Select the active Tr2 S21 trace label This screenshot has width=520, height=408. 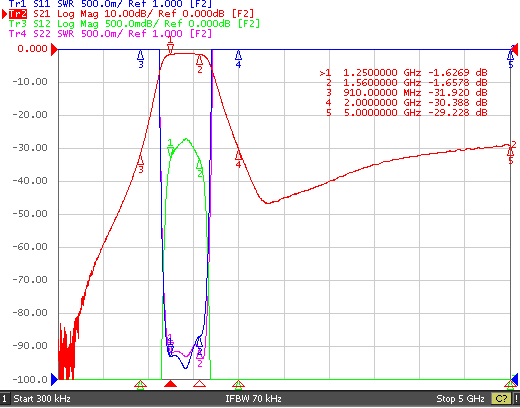pos(131,14)
